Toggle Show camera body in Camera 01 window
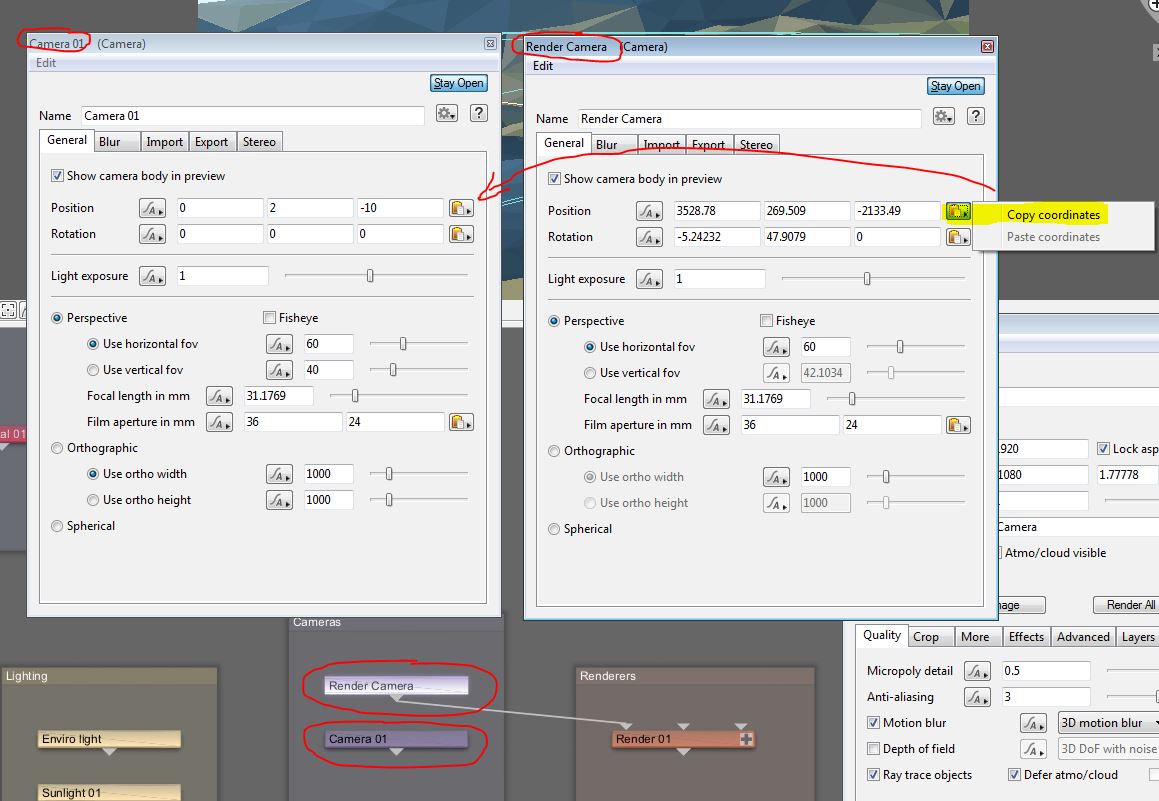1159x801 pixels. coord(57,176)
